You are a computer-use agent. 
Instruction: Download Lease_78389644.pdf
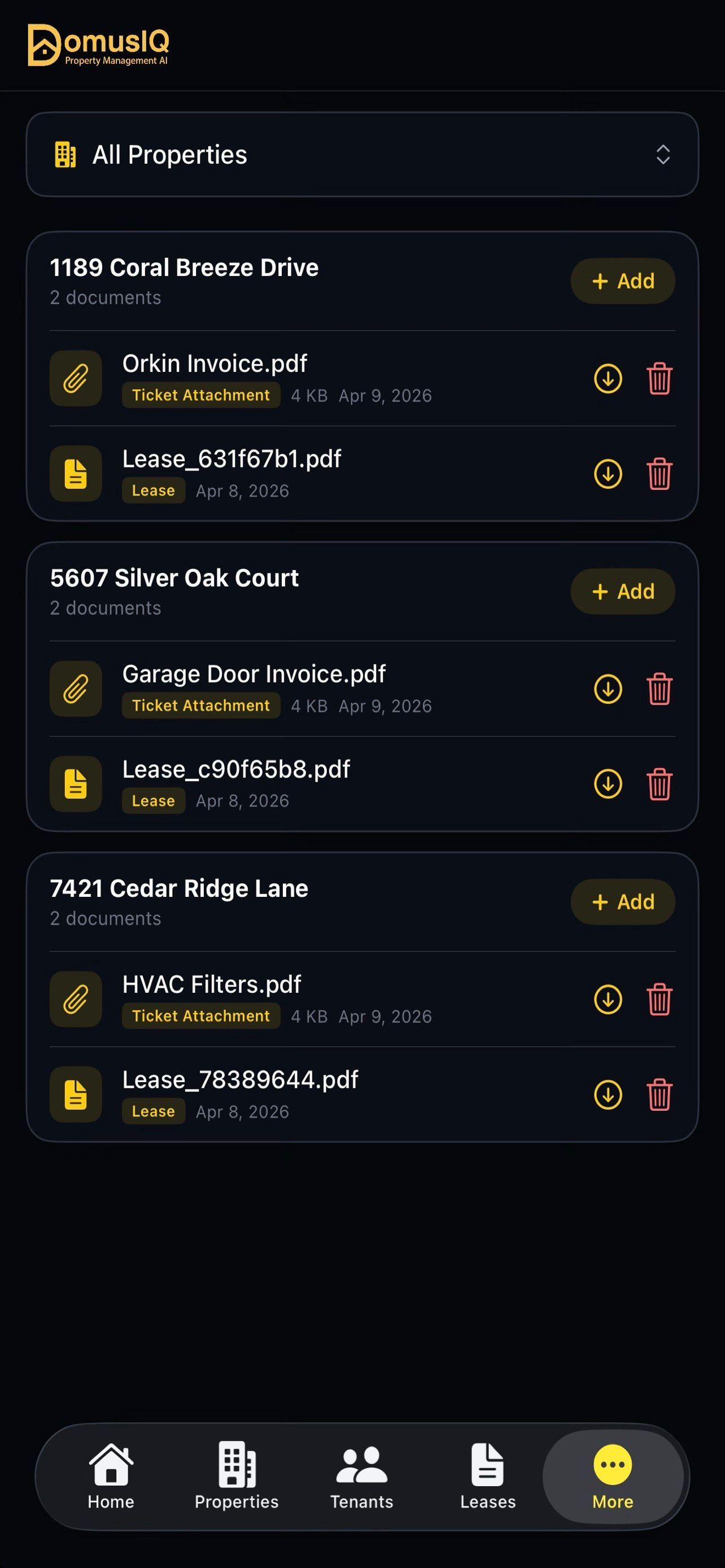pyautogui.click(x=608, y=1094)
